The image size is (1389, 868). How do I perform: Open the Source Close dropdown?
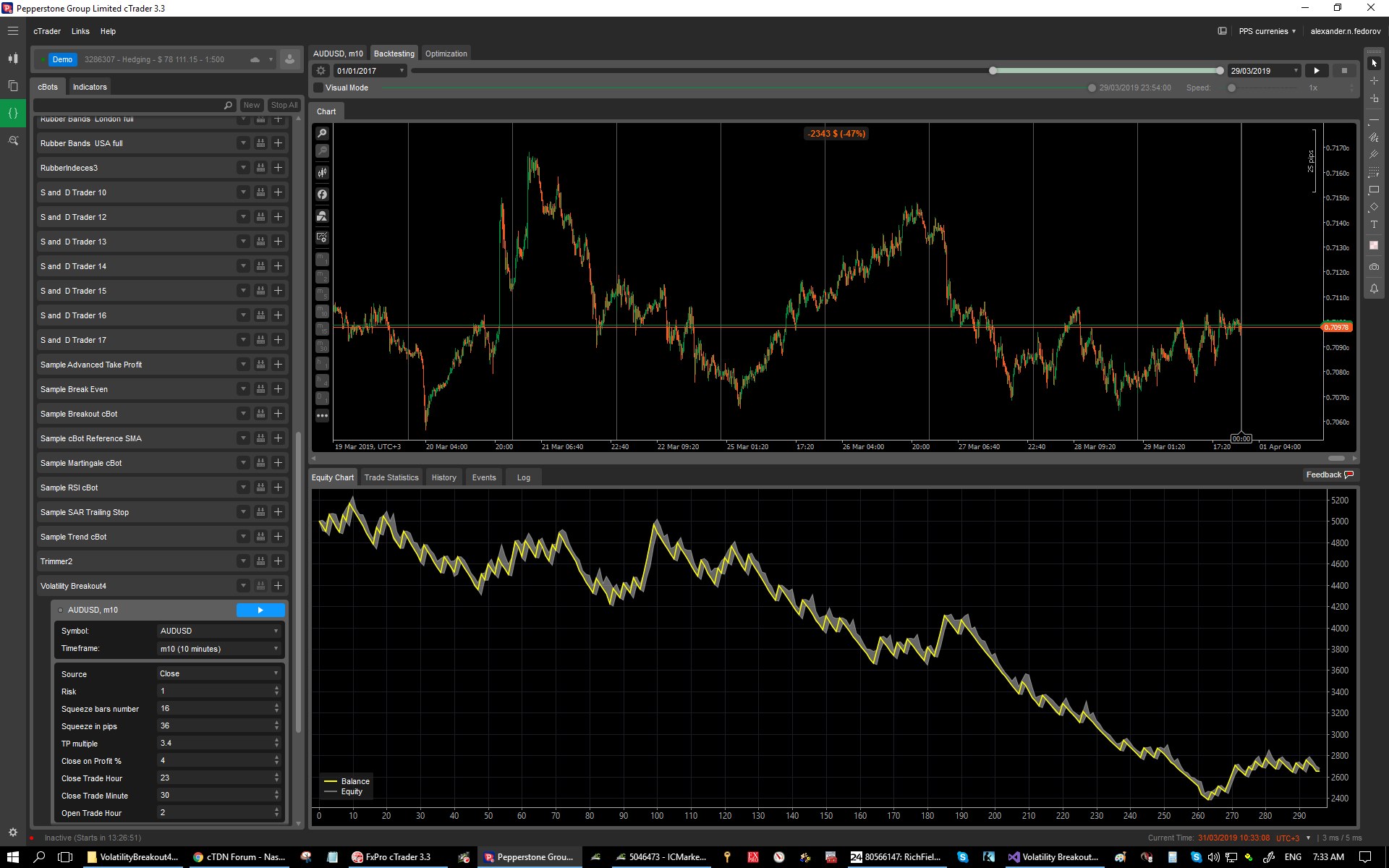pos(219,673)
